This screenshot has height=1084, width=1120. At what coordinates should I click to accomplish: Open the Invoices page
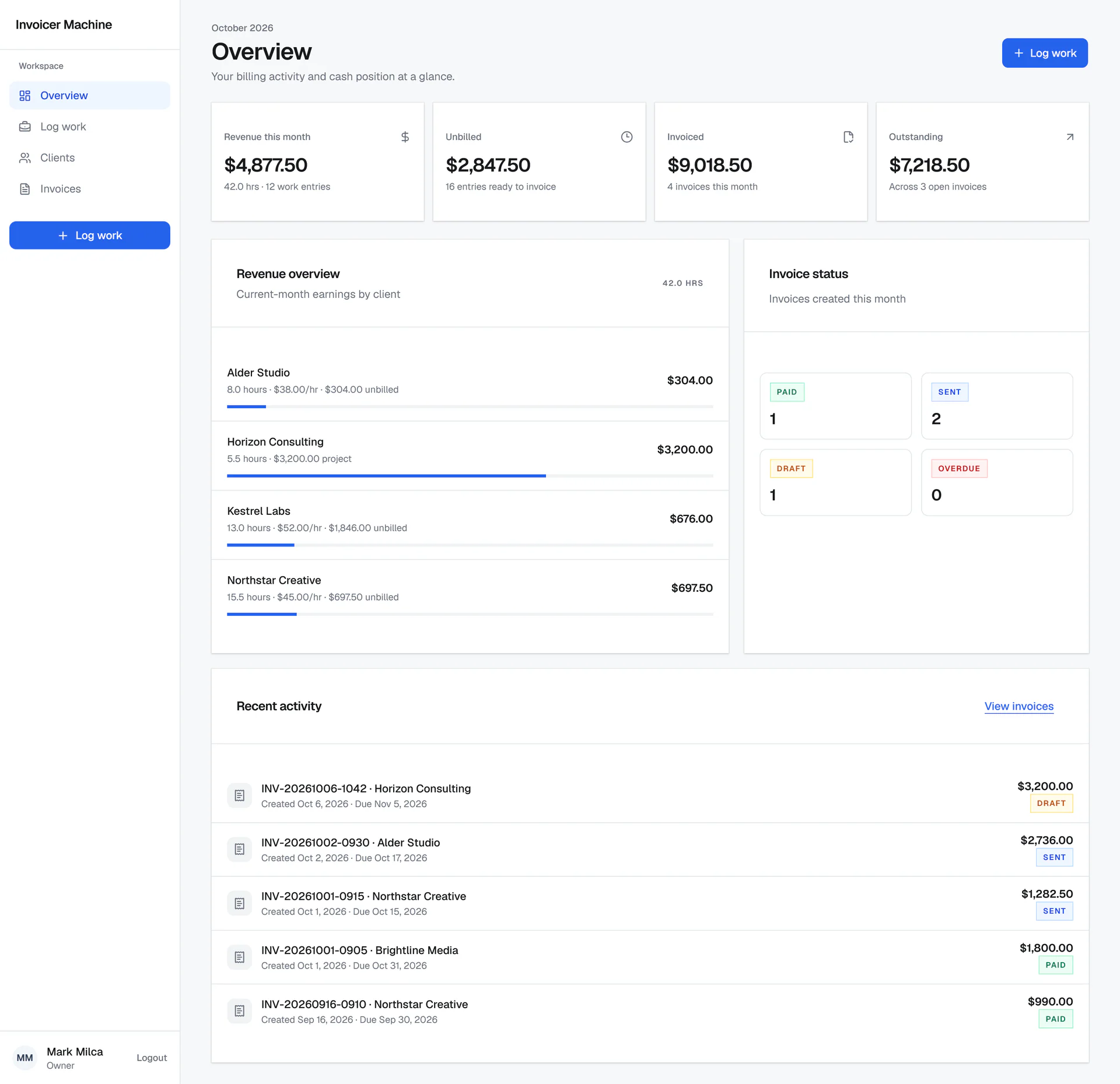pos(90,189)
